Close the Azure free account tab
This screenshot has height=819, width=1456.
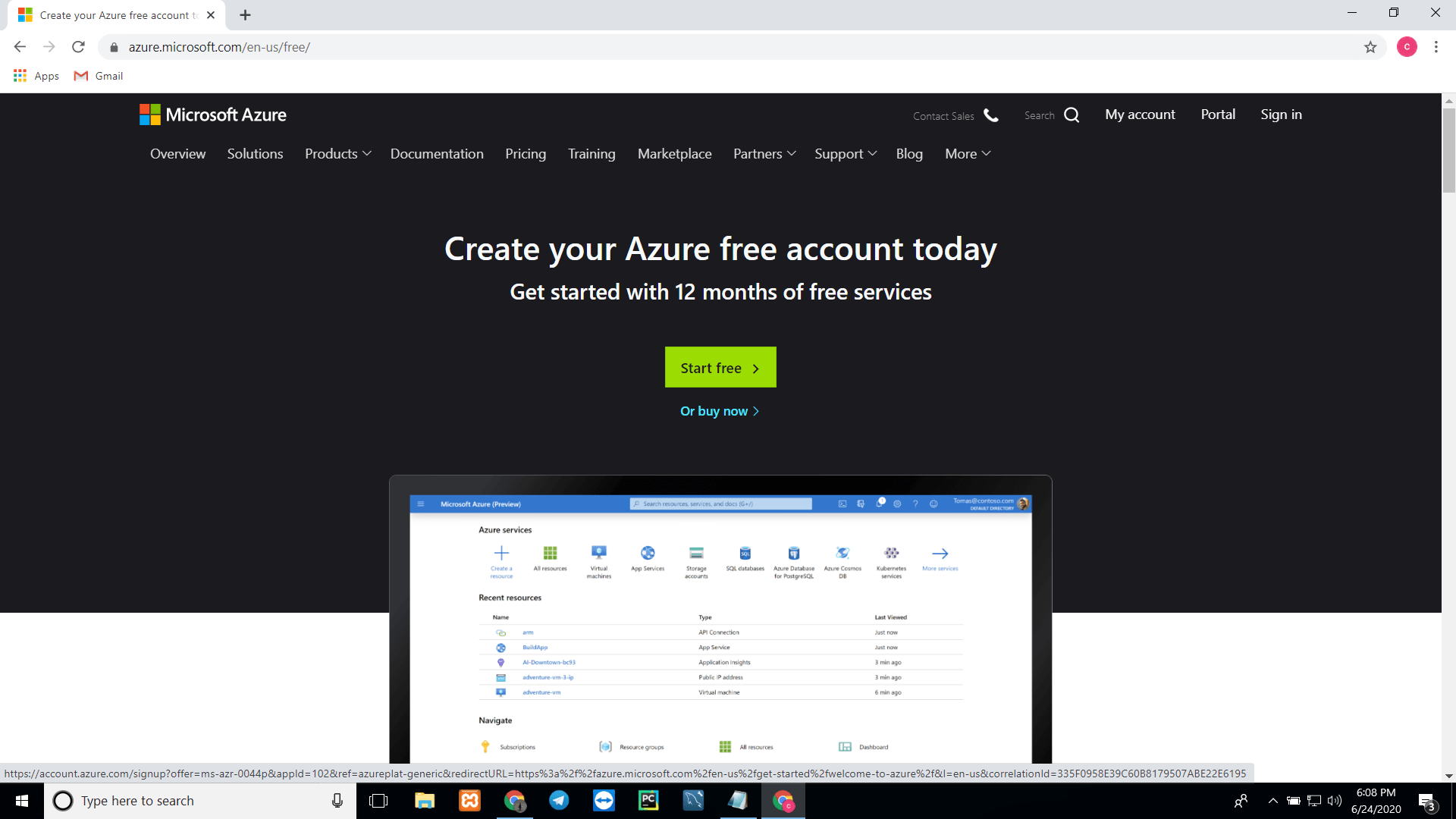[211, 15]
